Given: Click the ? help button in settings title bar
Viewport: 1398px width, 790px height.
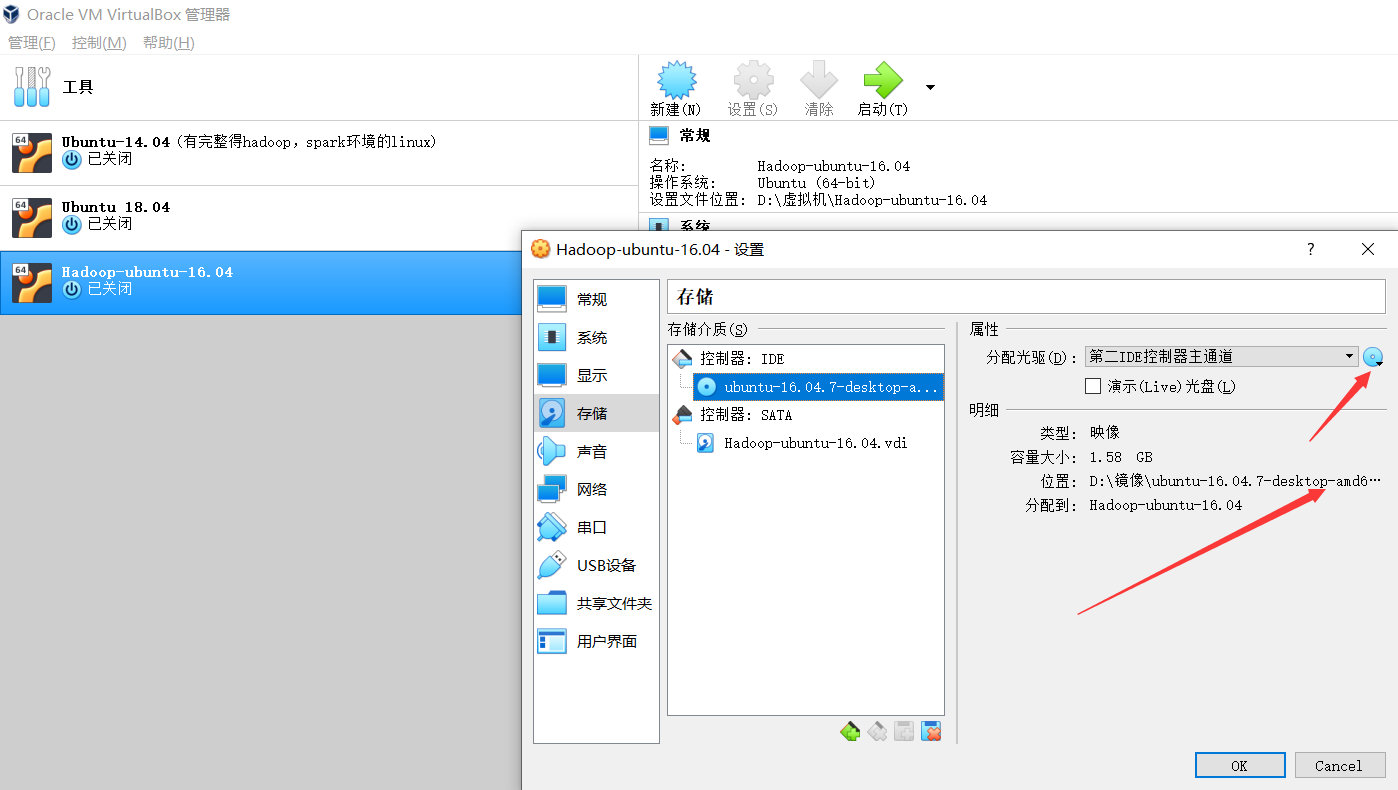Looking at the screenshot, I should pos(1311,249).
